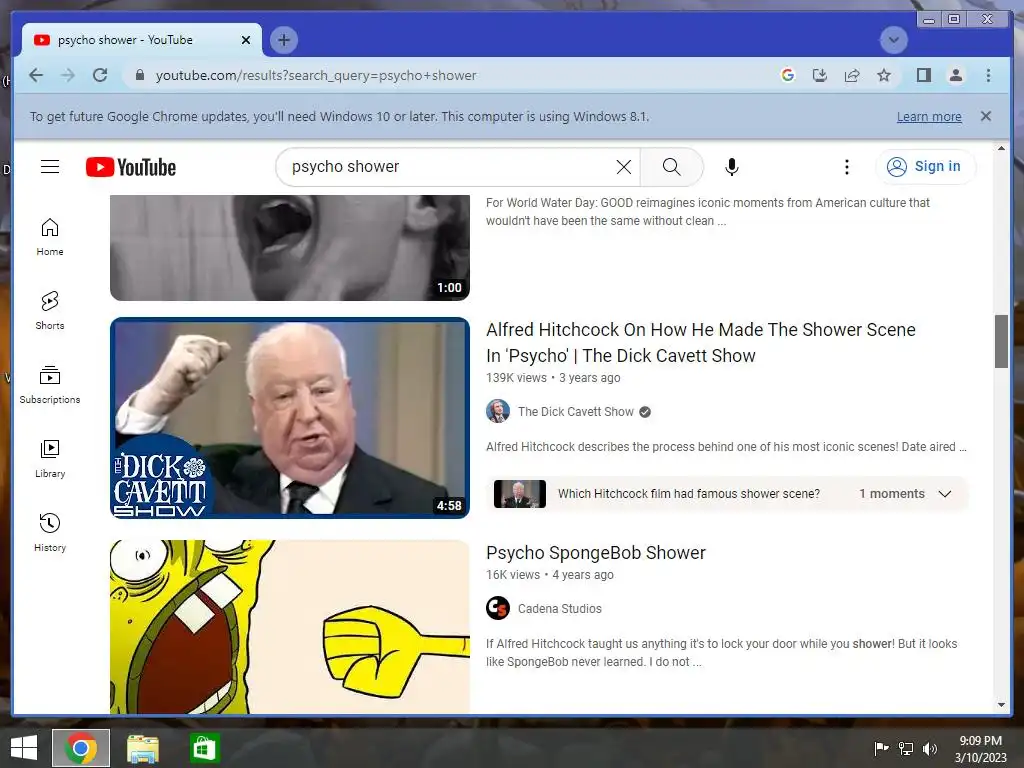View site info via the lock icon

click(x=139, y=75)
